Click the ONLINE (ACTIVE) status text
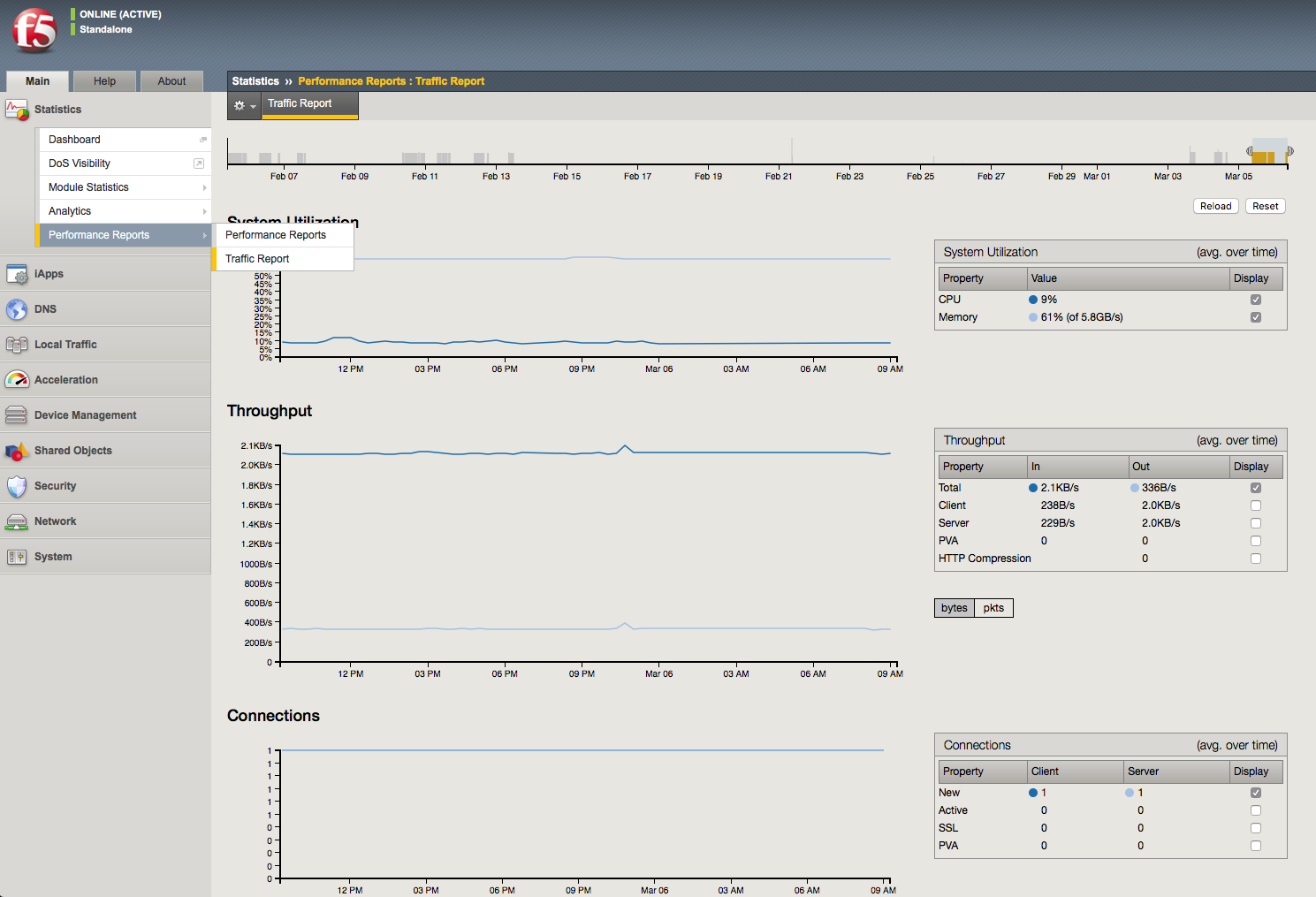The image size is (1316, 897). coord(120,14)
